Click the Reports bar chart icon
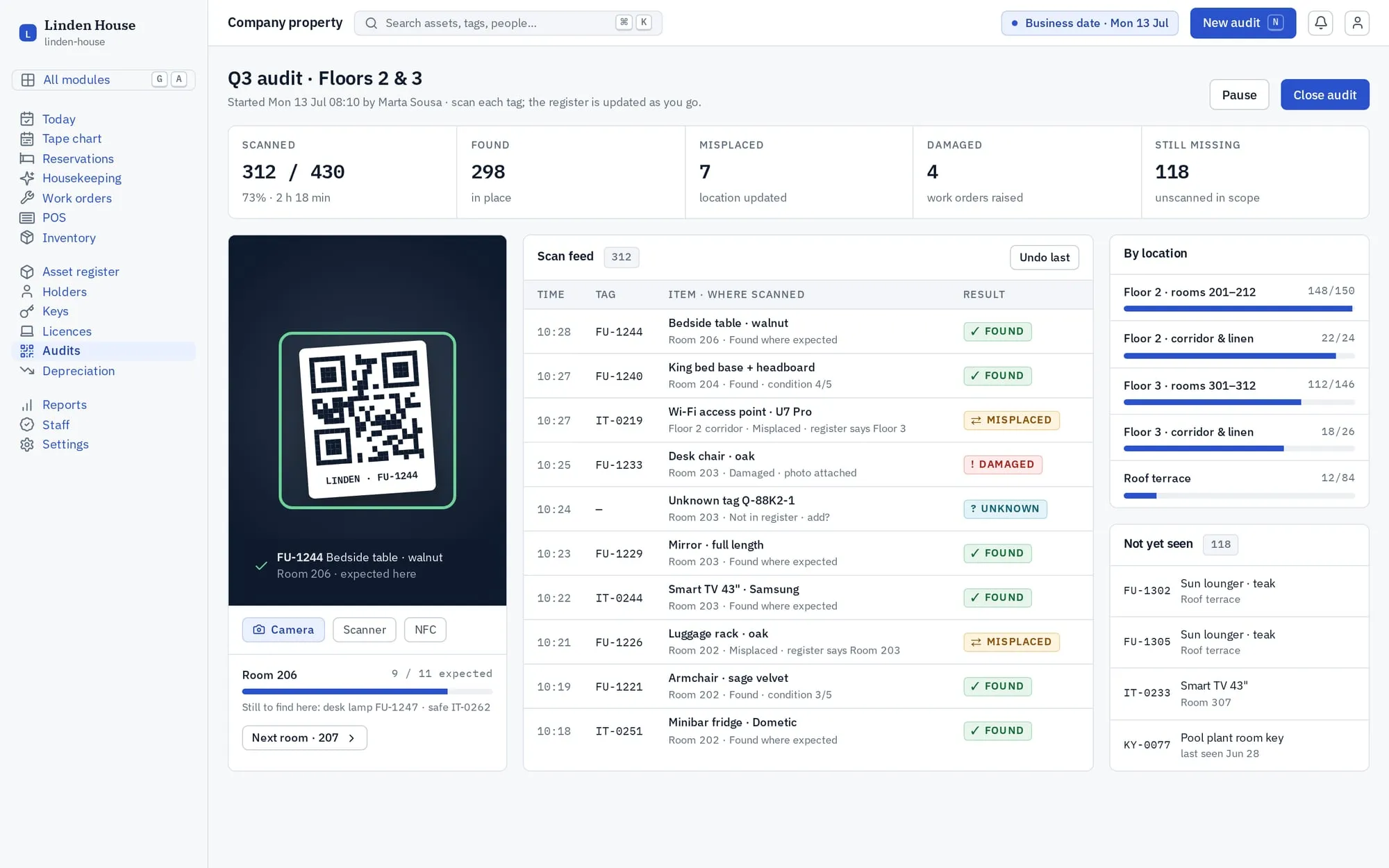1389x868 pixels. [x=27, y=405]
